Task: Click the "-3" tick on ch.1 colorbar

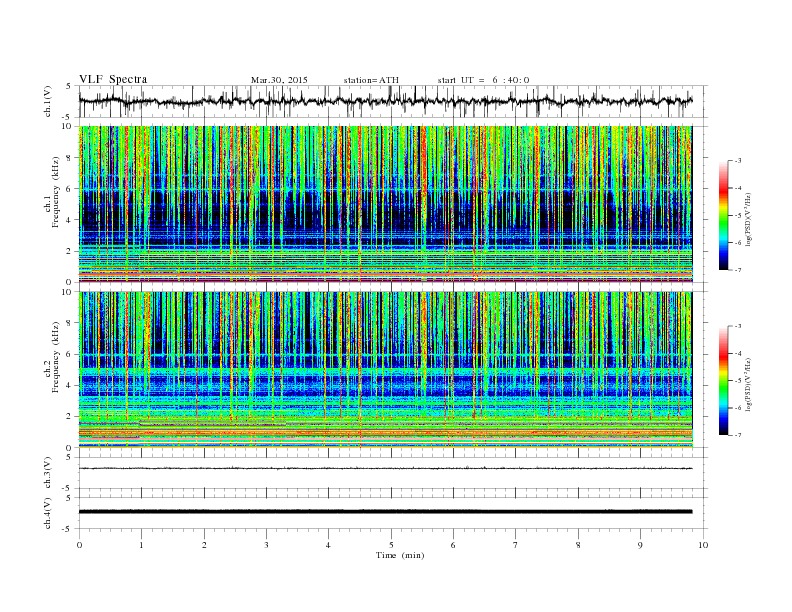Action: (737, 161)
